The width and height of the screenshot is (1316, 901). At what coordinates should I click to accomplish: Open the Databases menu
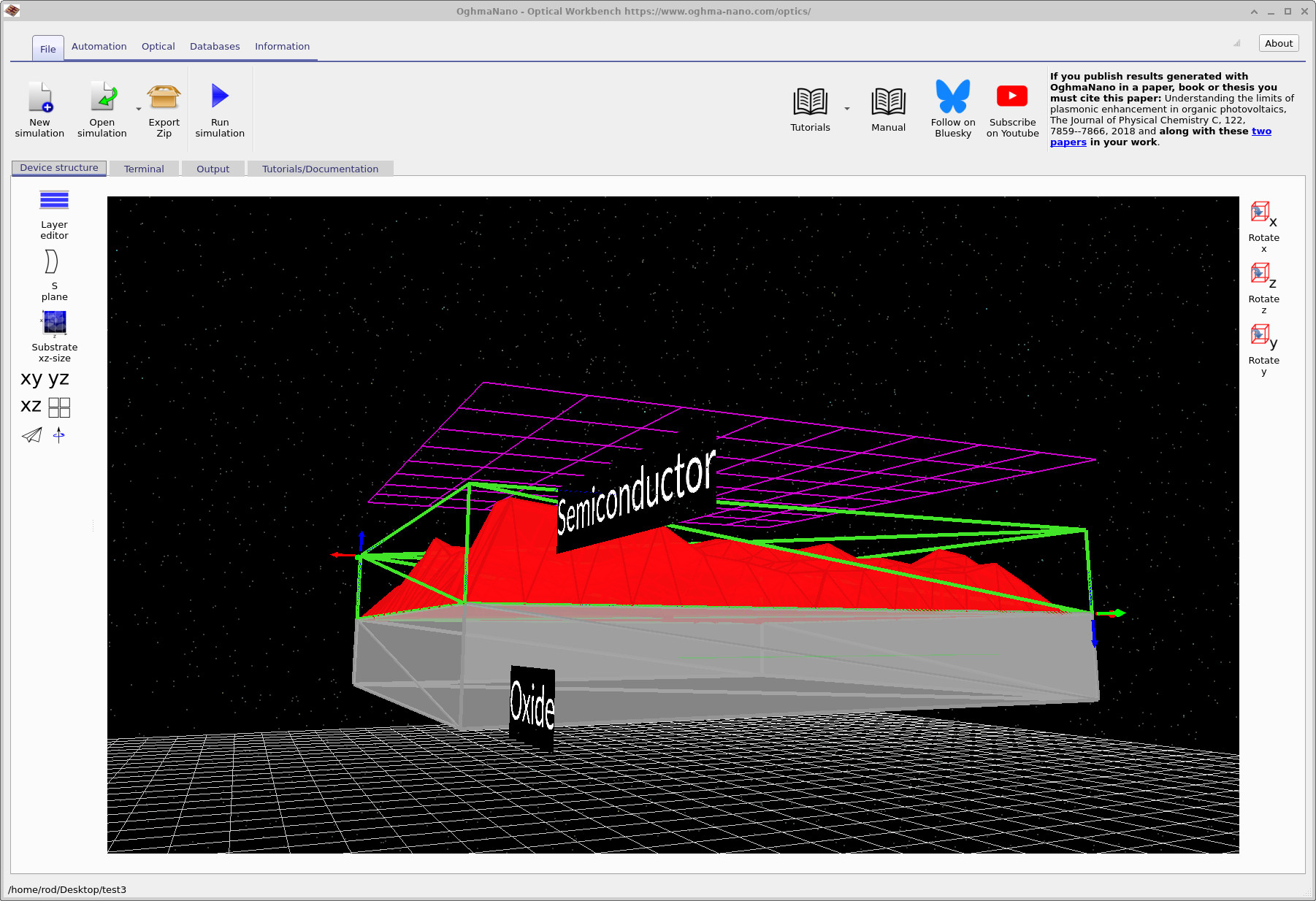(215, 46)
